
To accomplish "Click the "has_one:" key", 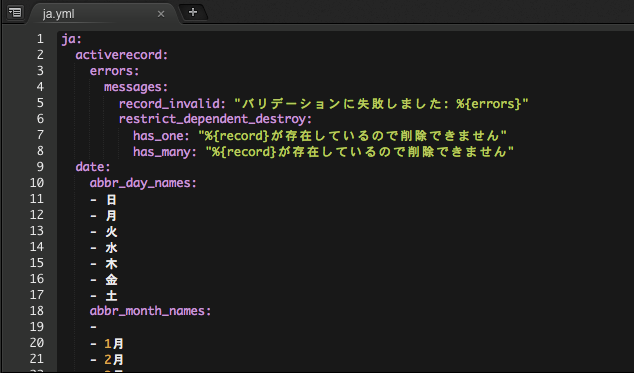I will (161, 136).
